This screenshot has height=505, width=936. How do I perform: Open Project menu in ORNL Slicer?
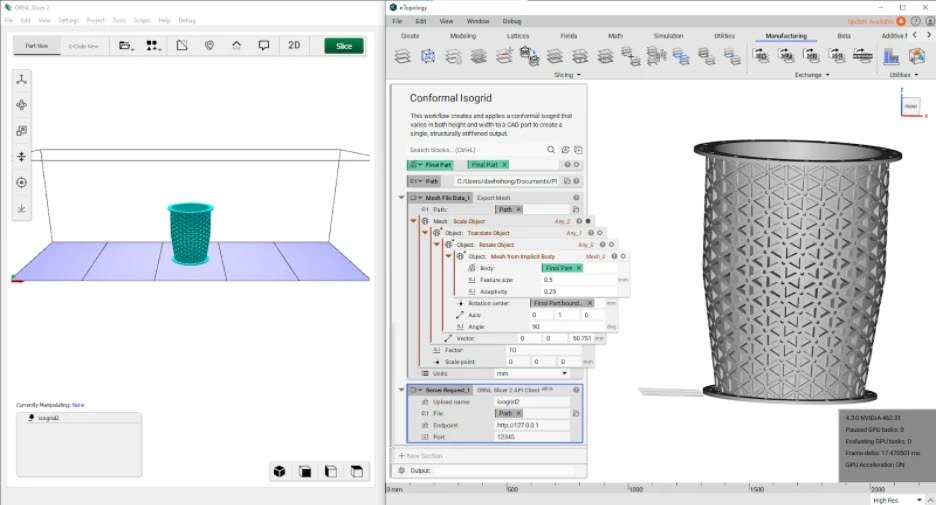click(x=96, y=20)
